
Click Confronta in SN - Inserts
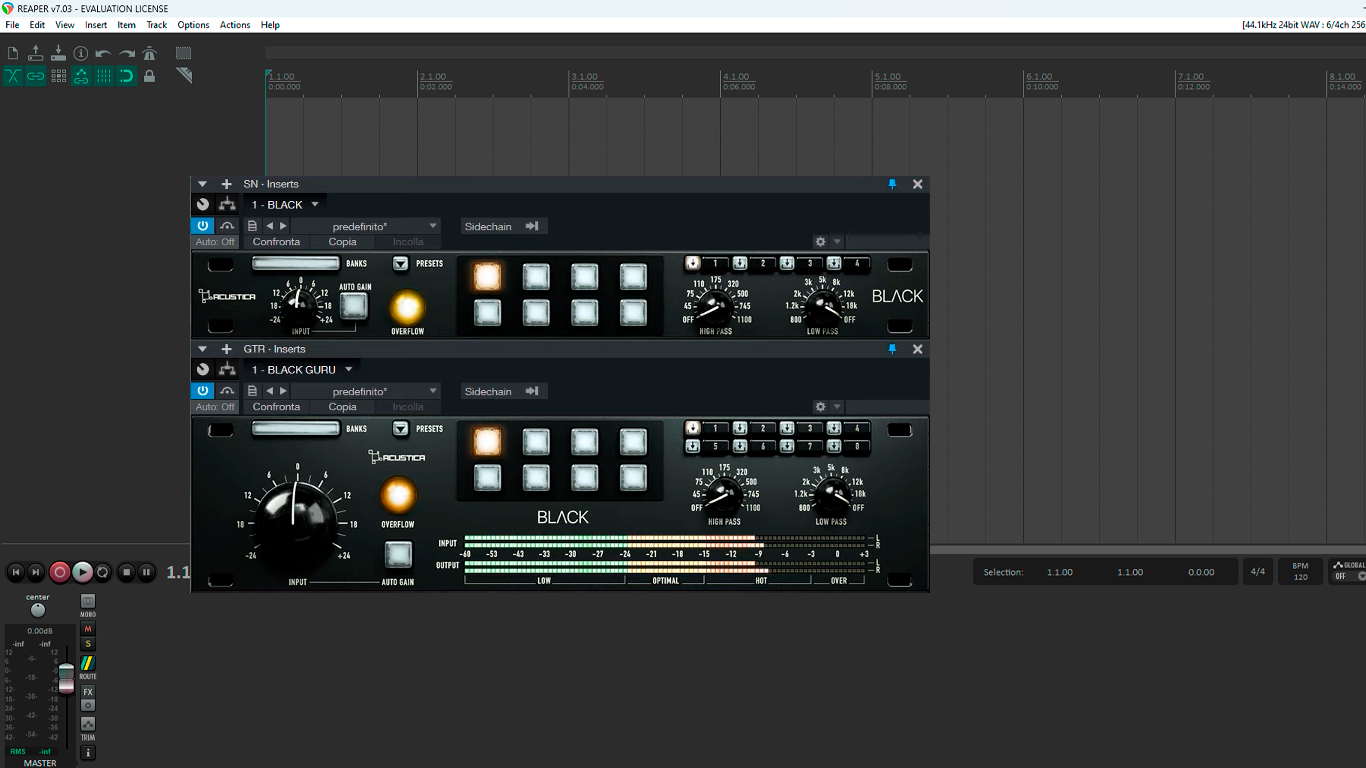pyautogui.click(x=276, y=242)
